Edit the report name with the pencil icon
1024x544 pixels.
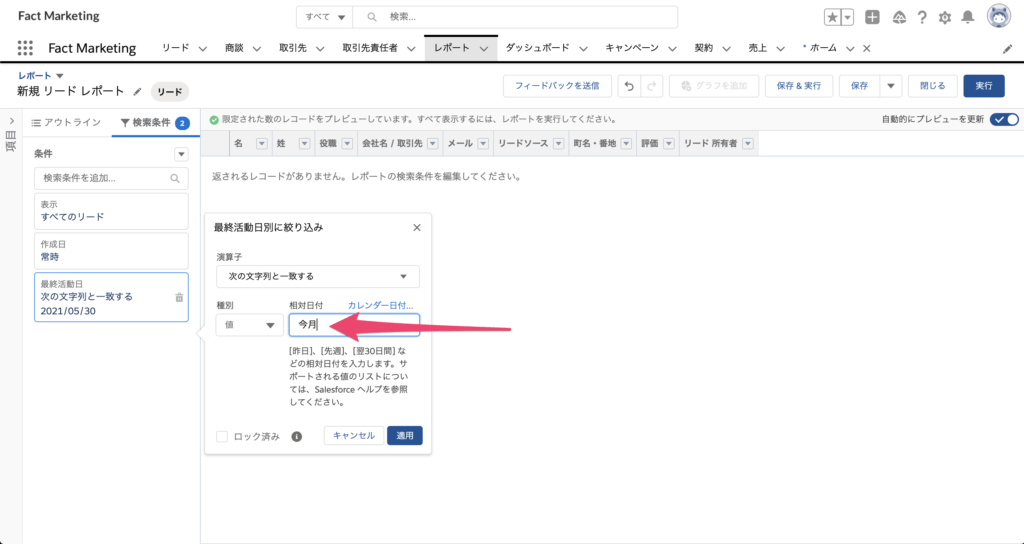[x=137, y=91]
